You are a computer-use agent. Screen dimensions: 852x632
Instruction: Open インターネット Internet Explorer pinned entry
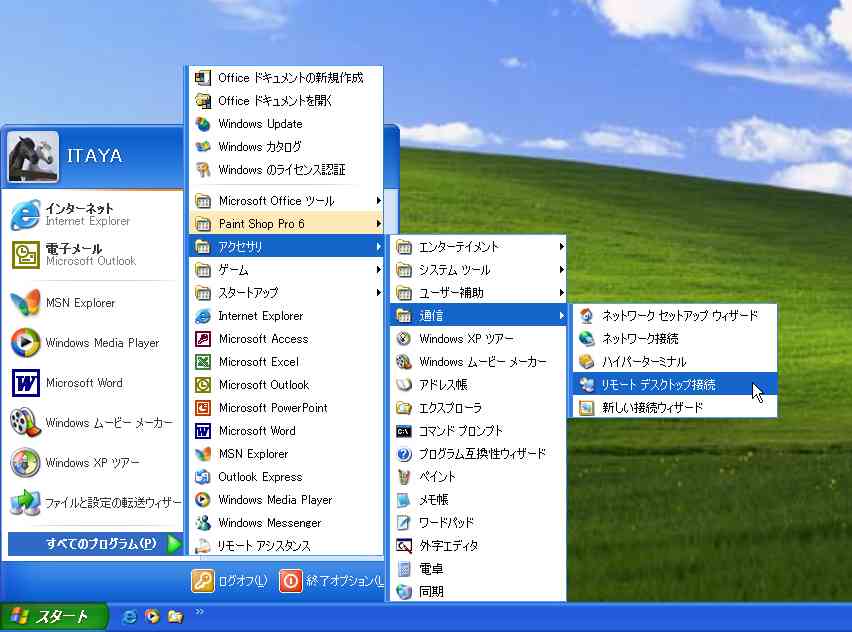coord(92,214)
